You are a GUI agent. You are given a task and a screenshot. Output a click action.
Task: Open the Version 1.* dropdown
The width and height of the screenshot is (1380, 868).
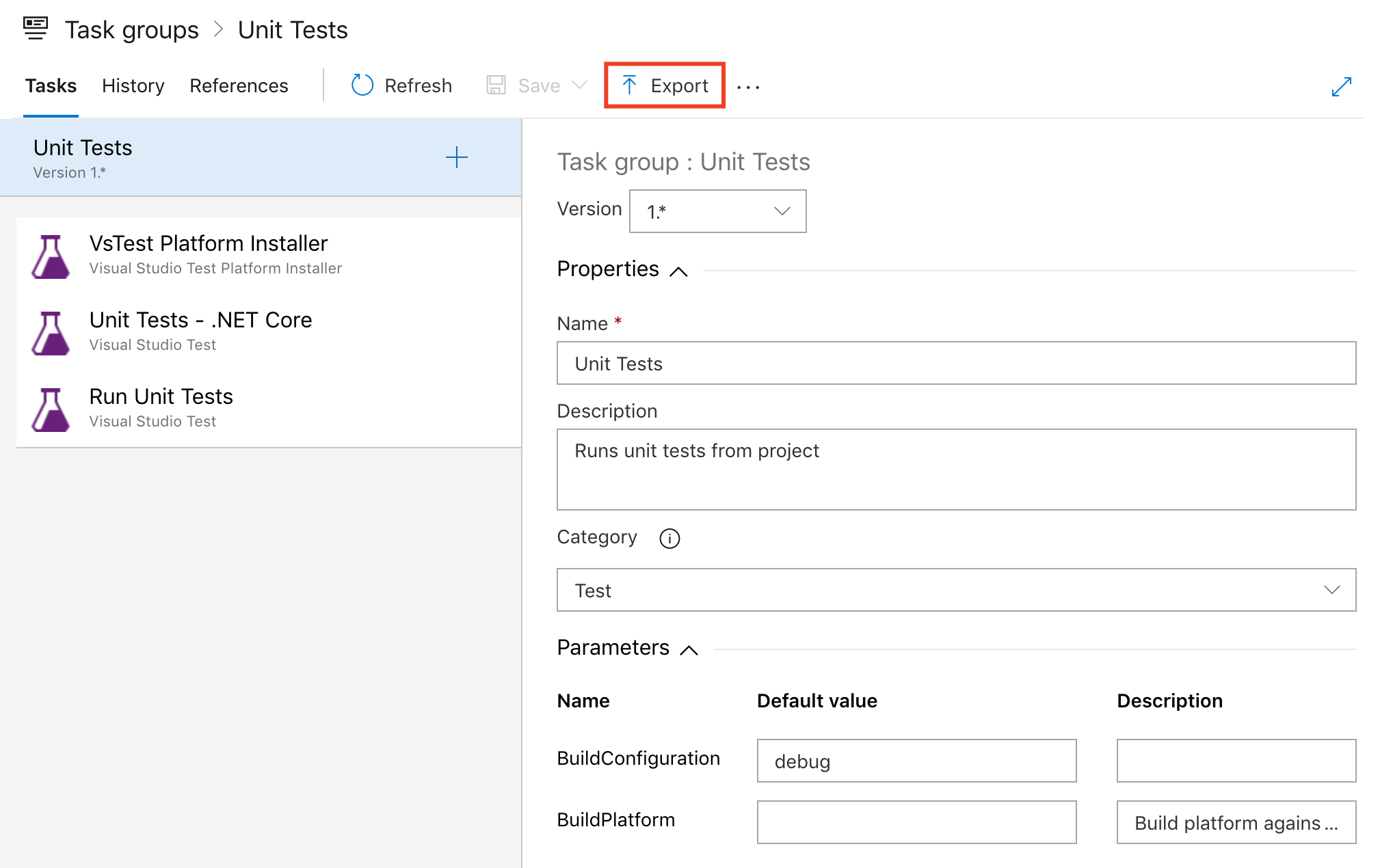pos(717,211)
